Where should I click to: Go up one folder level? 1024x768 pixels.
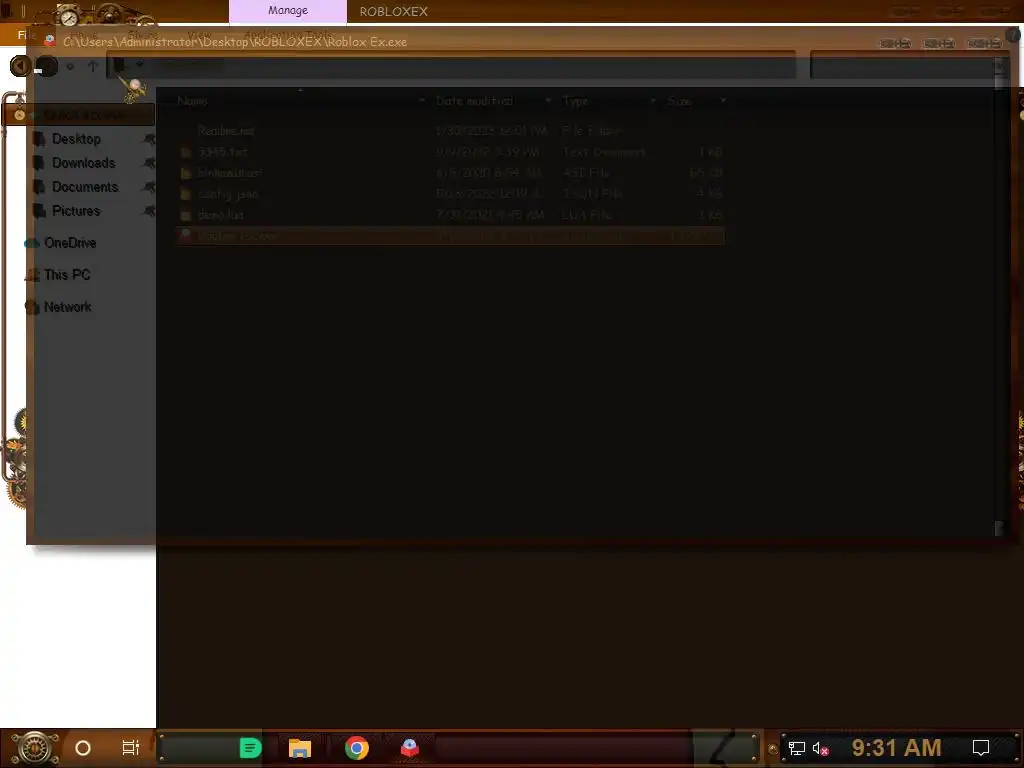click(x=93, y=66)
